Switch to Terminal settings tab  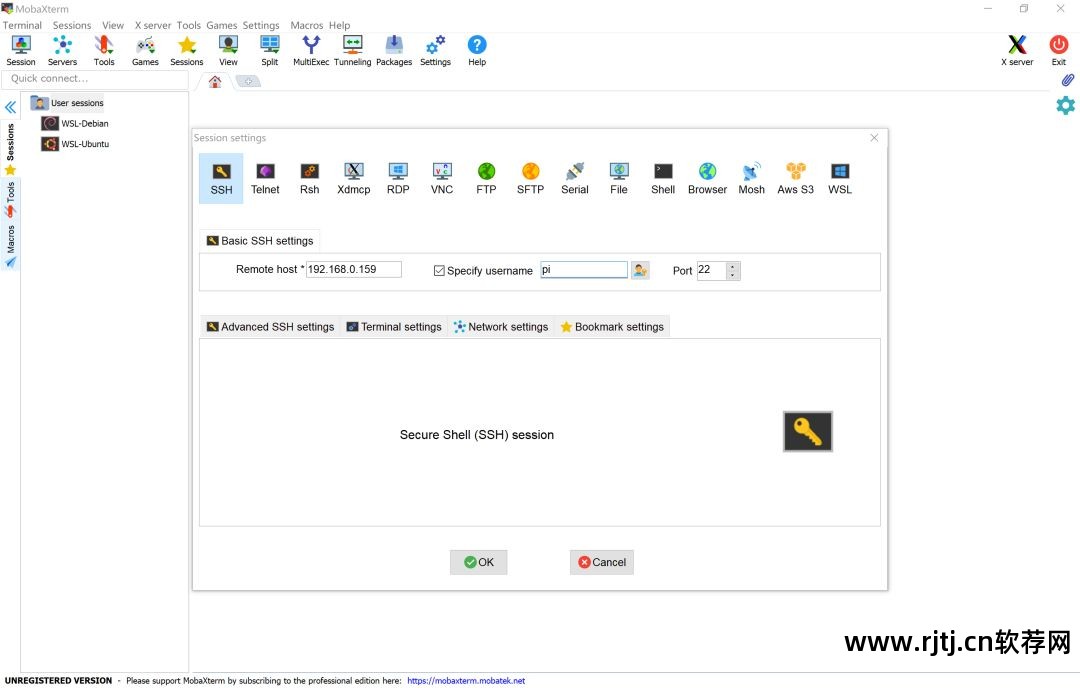point(394,326)
